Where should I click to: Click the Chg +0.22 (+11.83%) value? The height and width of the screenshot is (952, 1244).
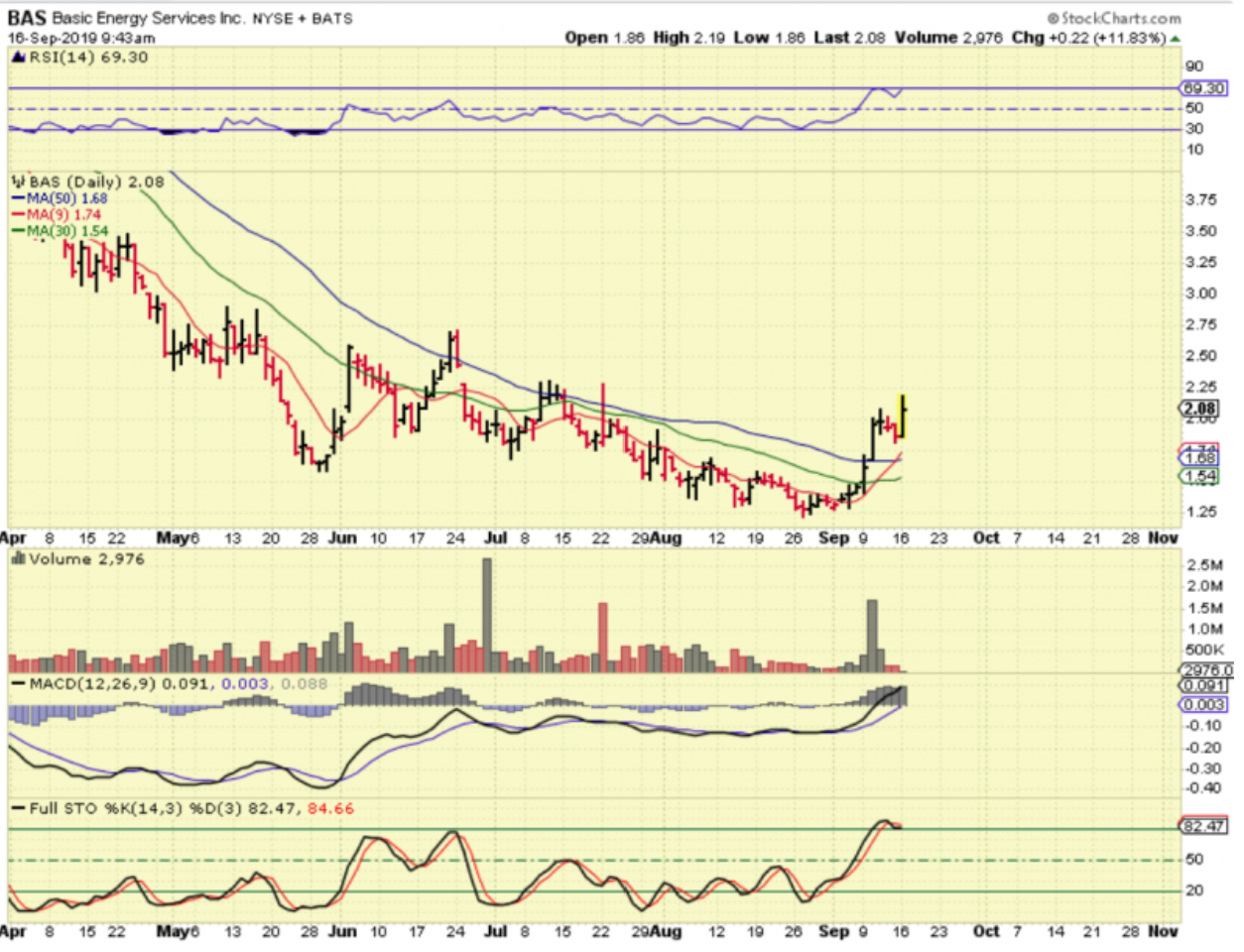[1089, 38]
